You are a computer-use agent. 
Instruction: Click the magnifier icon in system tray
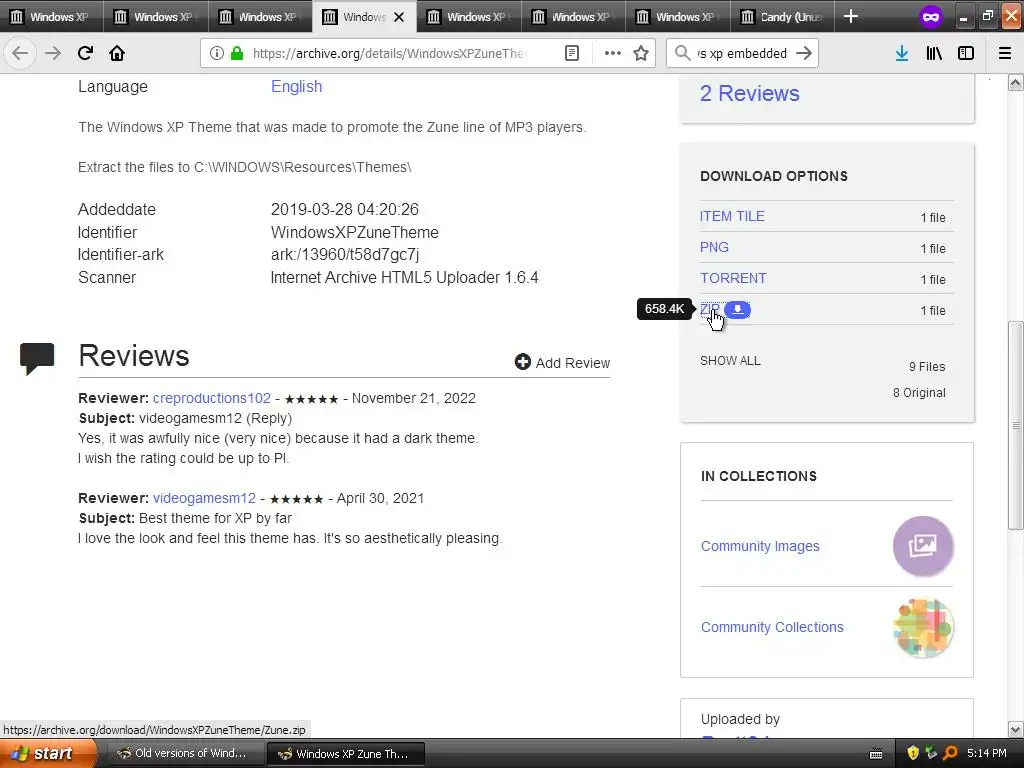(950, 754)
